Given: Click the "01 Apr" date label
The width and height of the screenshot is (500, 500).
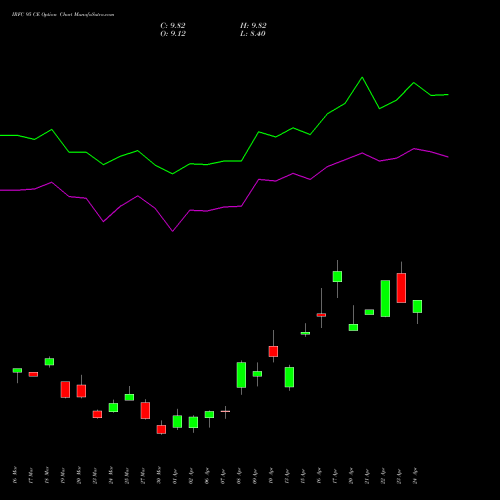Looking at the screenshot, I should 175,477.
